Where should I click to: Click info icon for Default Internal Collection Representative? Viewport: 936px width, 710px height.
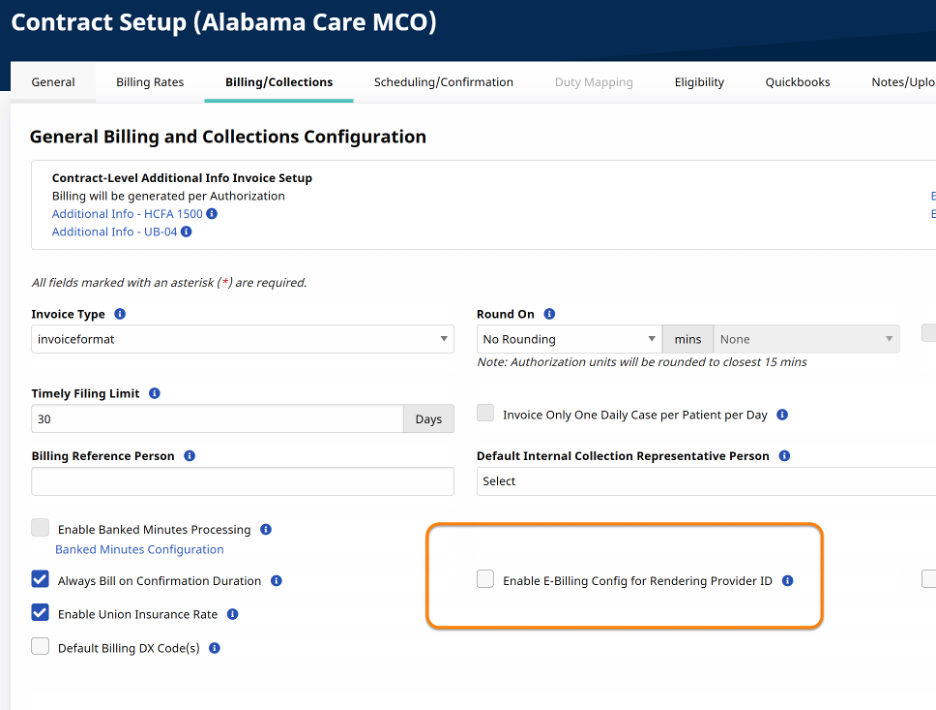[784, 456]
